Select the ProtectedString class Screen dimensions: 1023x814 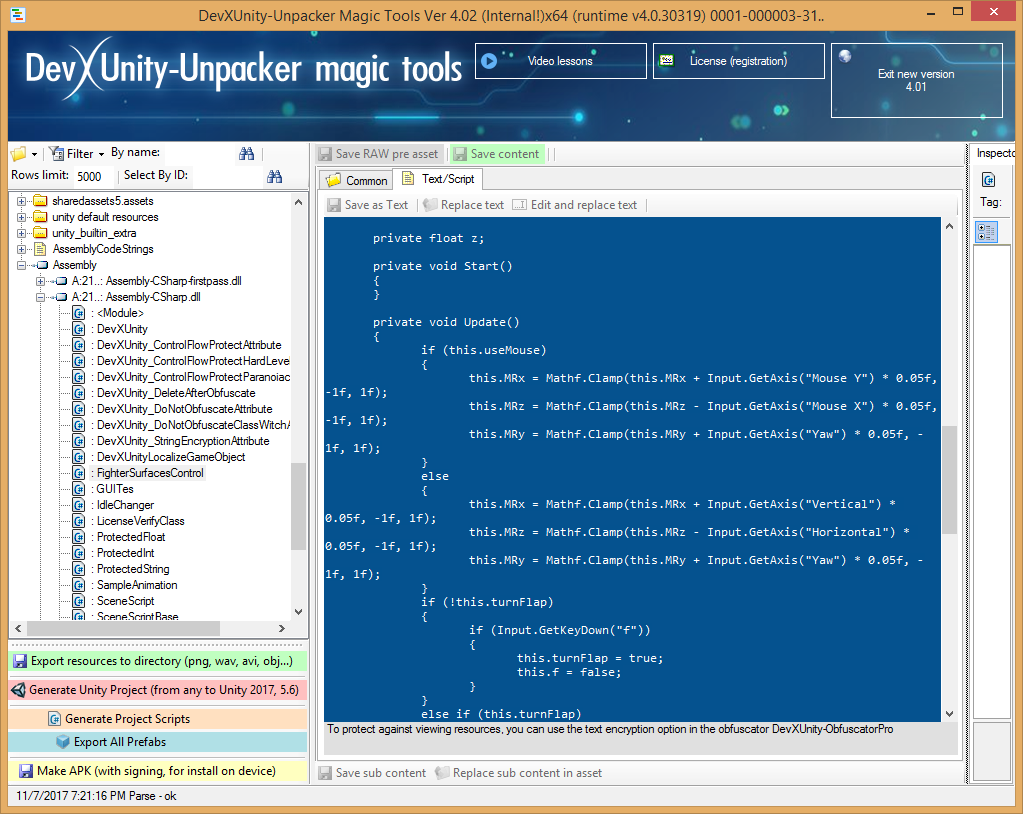point(132,569)
